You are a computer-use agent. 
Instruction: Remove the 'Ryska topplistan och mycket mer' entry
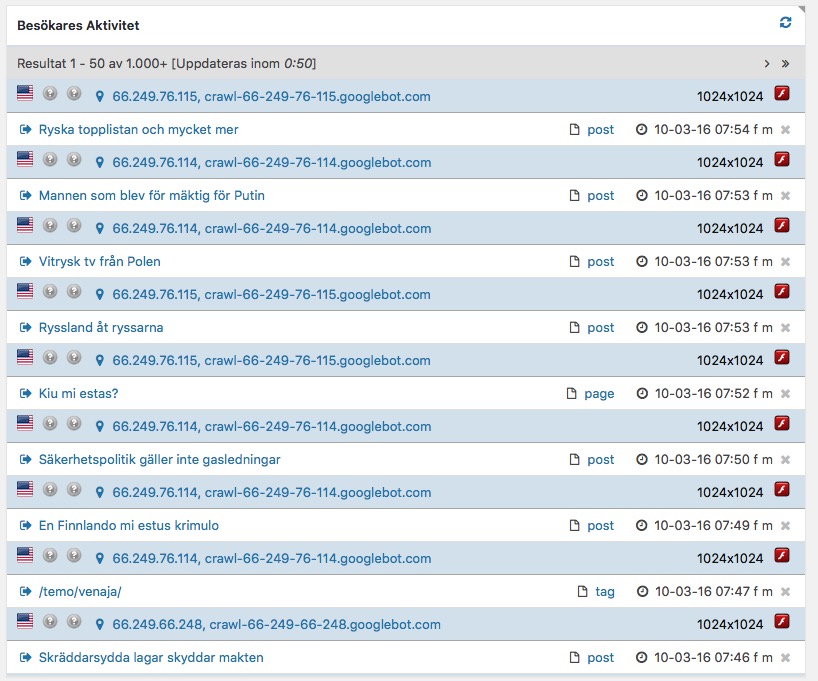pos(785,129)
